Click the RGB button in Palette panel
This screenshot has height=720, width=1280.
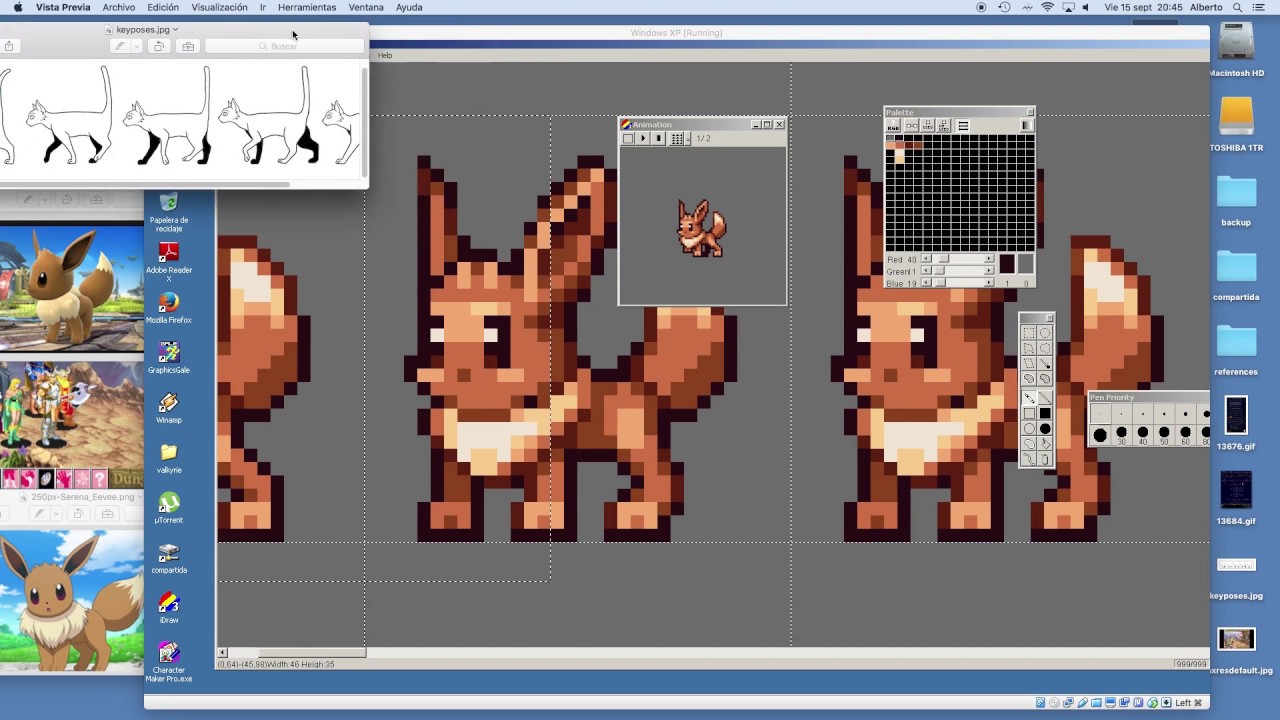893,125
